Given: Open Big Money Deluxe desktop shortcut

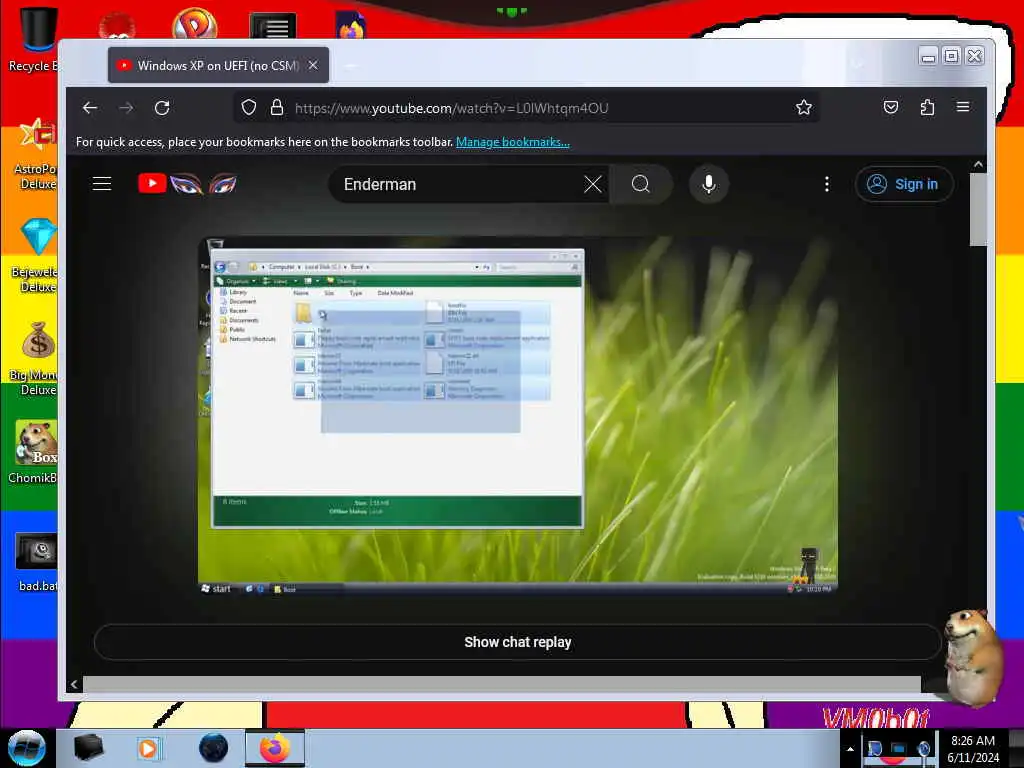Looking at the screenshot, I should 34,359.
